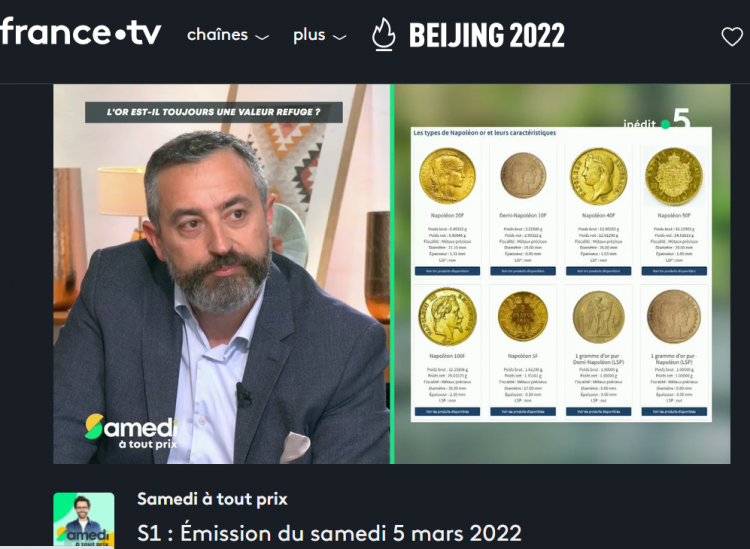Screen dimensions: 750x549
Task: Open the chaînes dropdown menu
Action: [x=228, y=35]
